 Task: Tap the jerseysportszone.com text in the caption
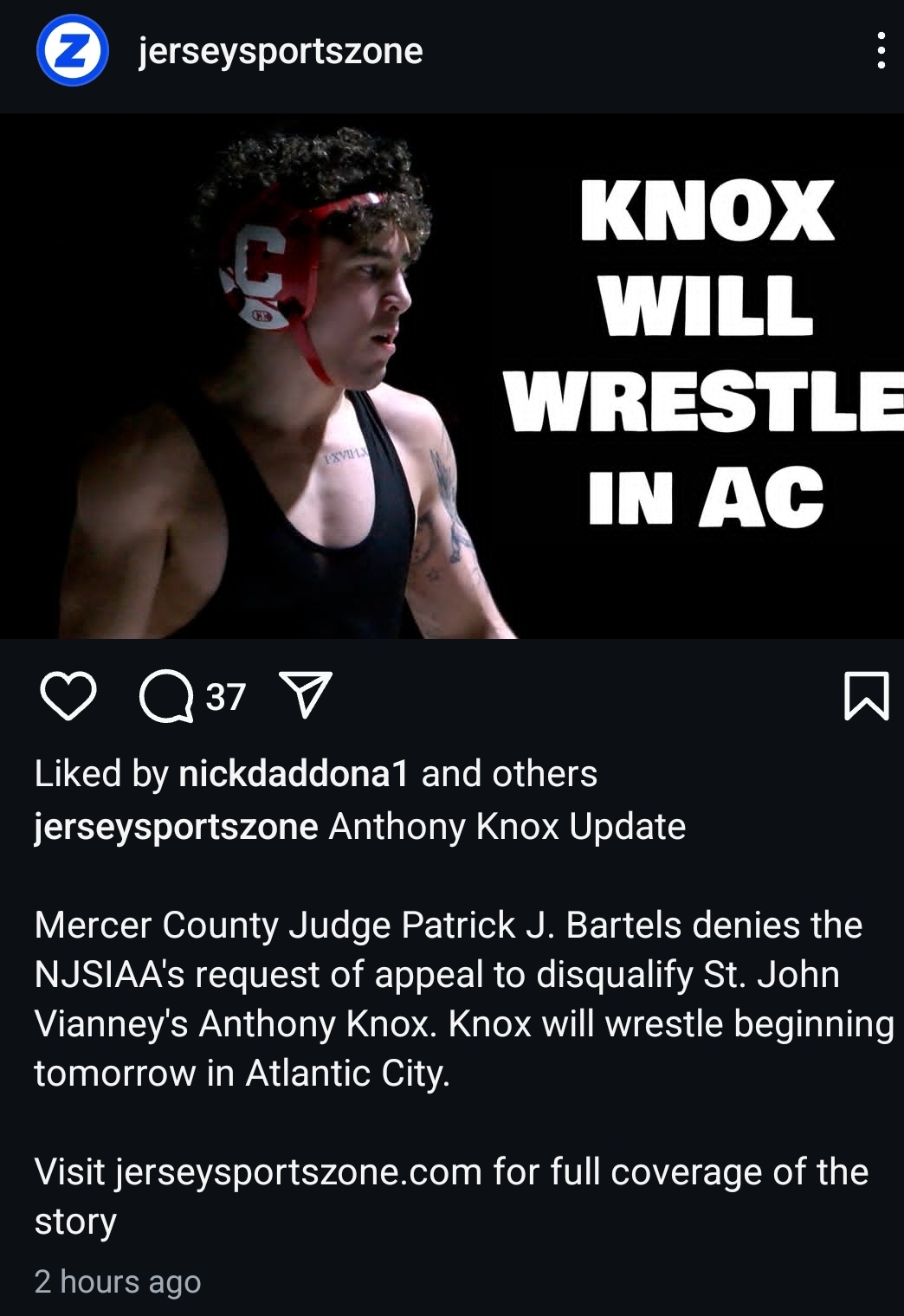pyautogui.click(x=299, y=1172)
